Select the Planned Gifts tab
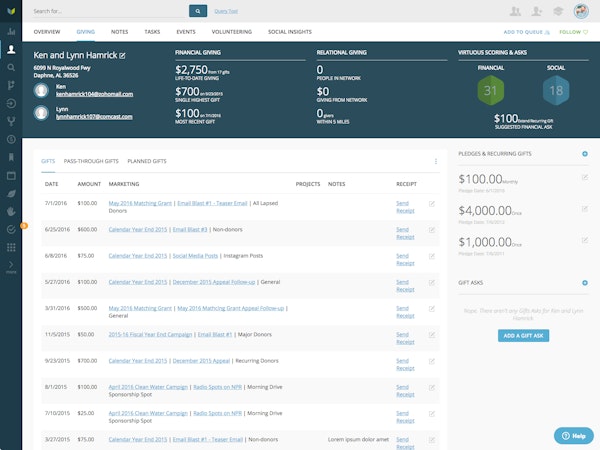 tap(147, 161)
